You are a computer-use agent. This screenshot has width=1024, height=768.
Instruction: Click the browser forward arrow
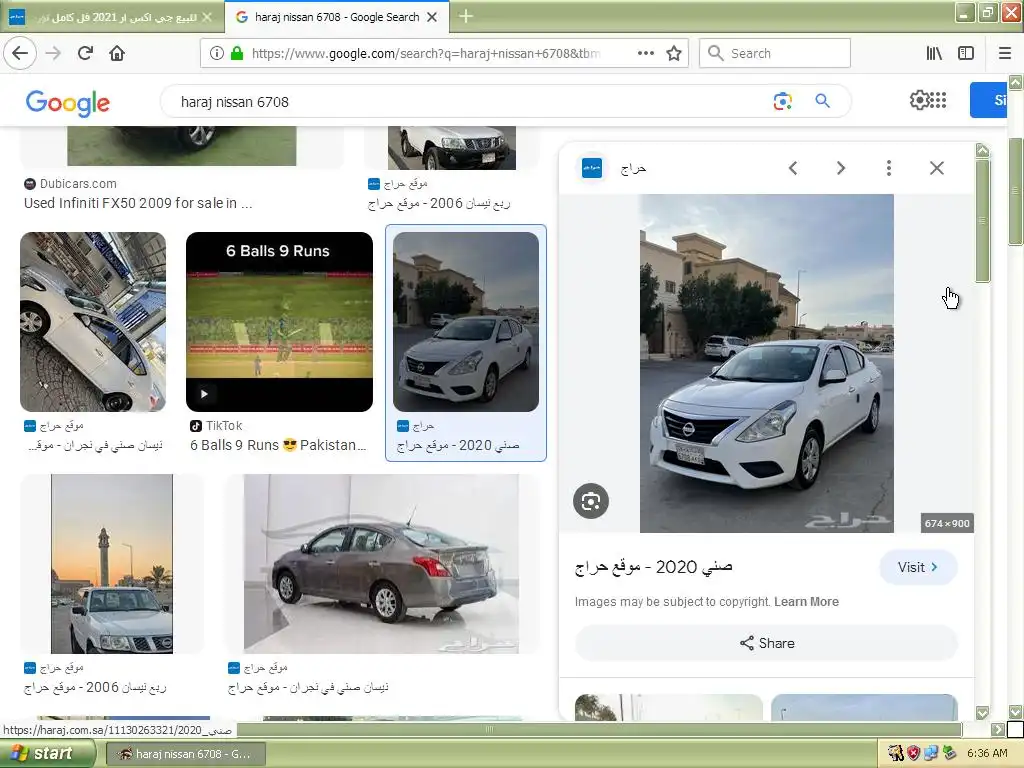[53, 53]
